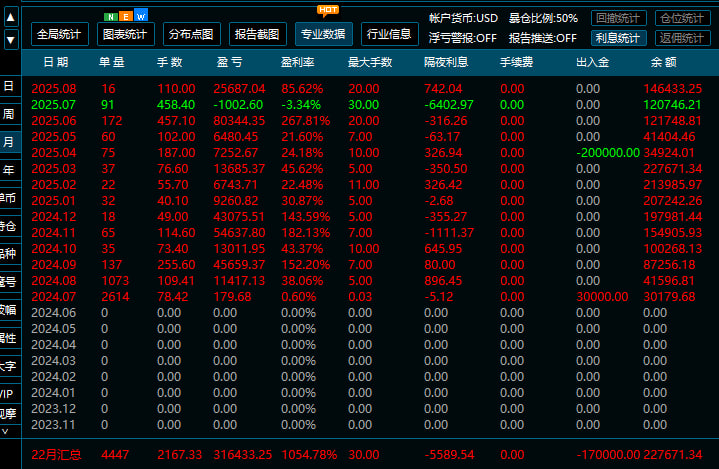Viewport: 719px width, 469px height.
Task: Sort by 最大手数 max lots header
Action: coord(370,62)
